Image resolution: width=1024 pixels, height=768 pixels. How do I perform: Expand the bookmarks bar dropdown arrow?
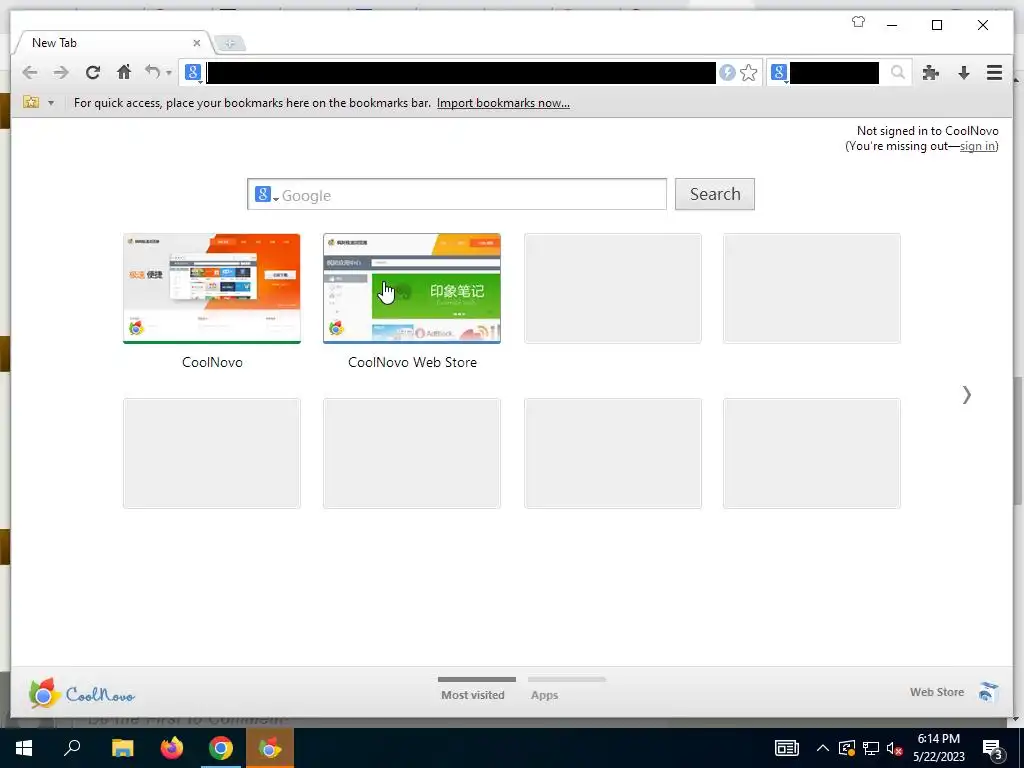(51, 103)
